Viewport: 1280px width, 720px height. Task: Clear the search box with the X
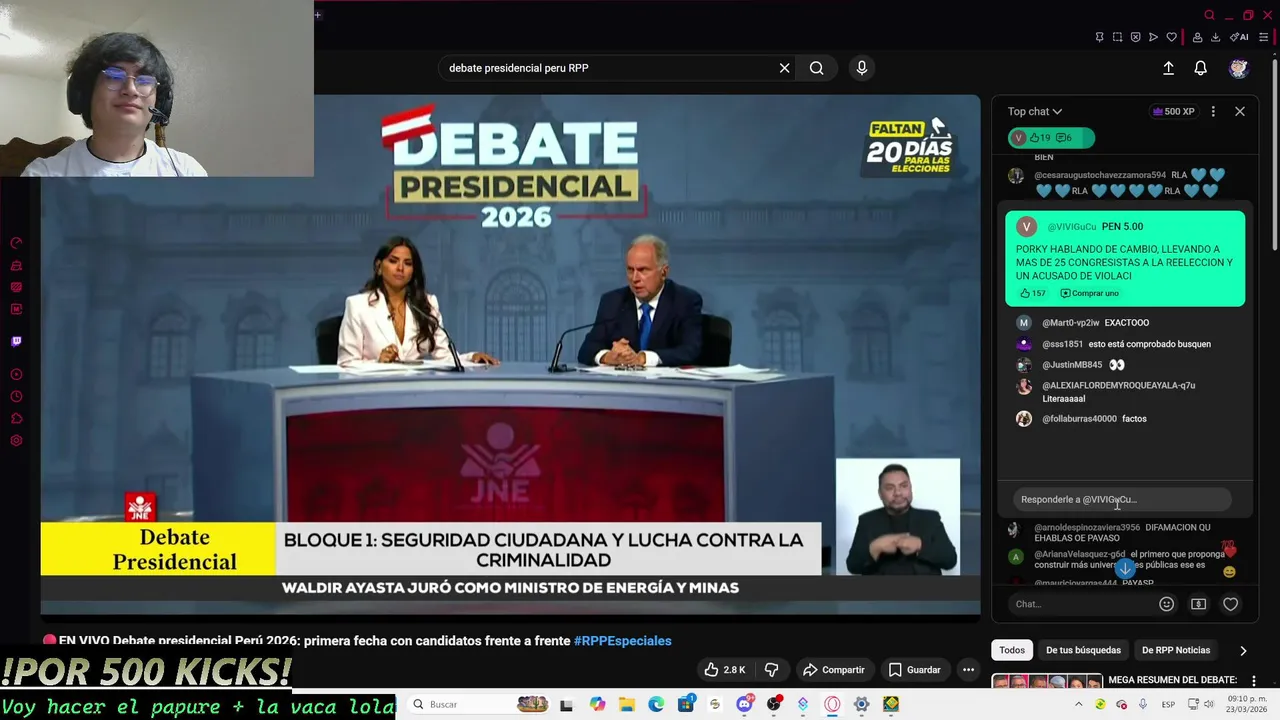point(784,68)
